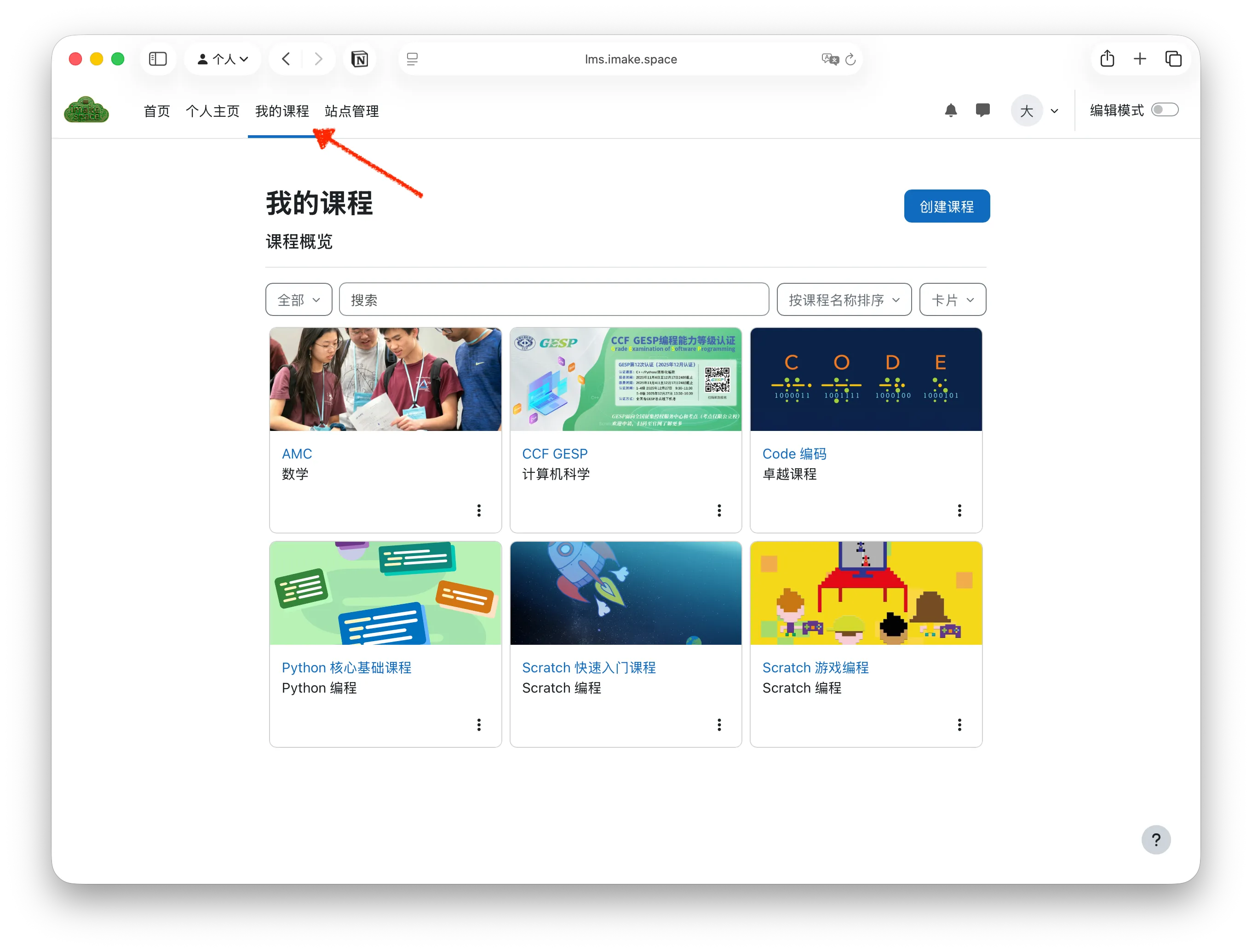Open the AMC card three-dot menu
This screenshot has width=1252, height=952.
point(479,510)
